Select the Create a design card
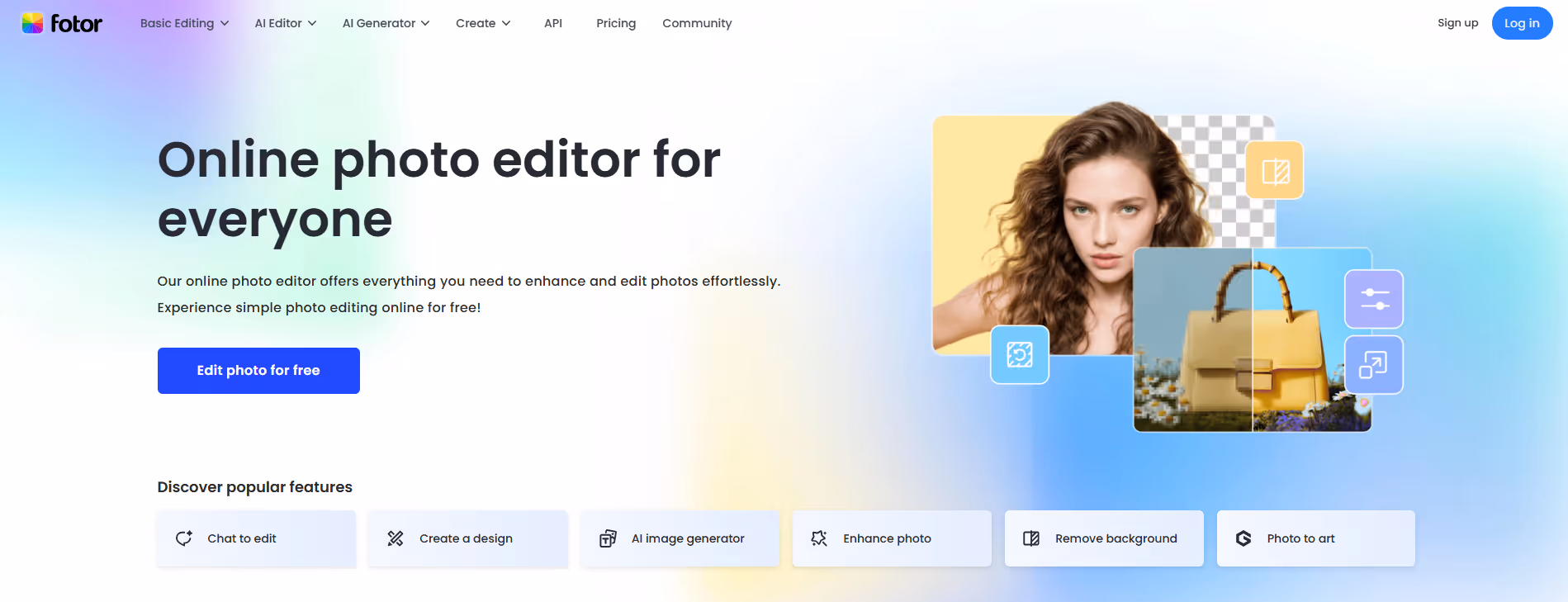 [468, 538]
